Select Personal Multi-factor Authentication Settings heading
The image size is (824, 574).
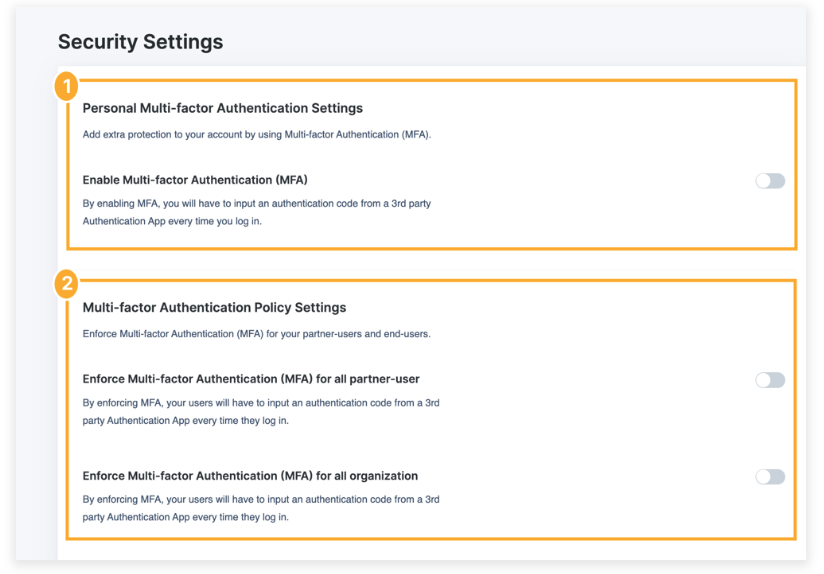point(222,108)
